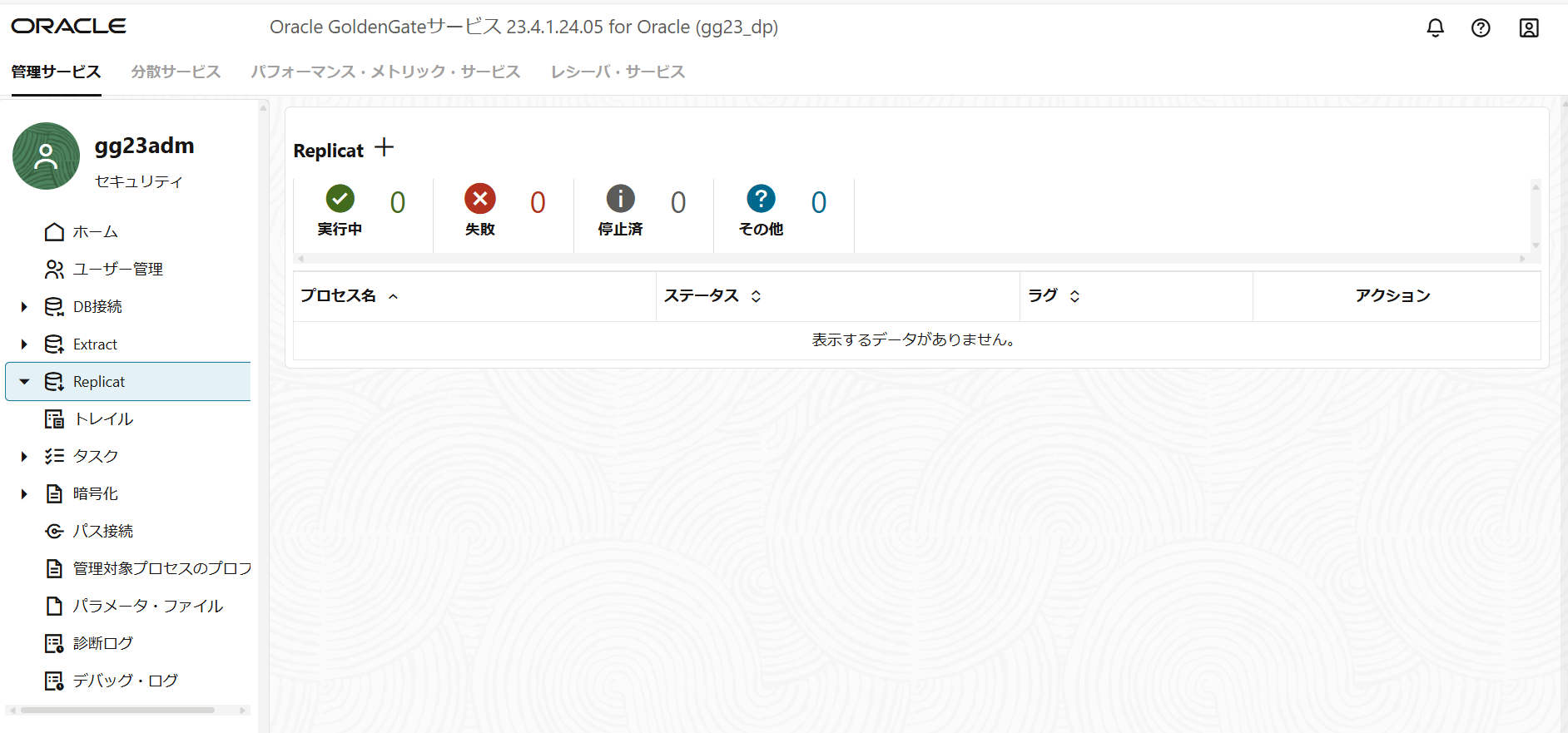Collapse the Replicat tree node arrow
The image size is (1568, 733).
(x=24, y=382)
